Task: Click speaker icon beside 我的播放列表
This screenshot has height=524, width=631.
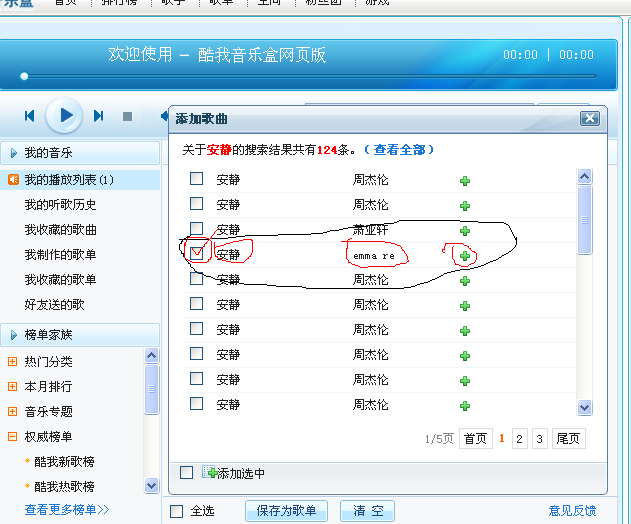Action: (x=13, y=179)
